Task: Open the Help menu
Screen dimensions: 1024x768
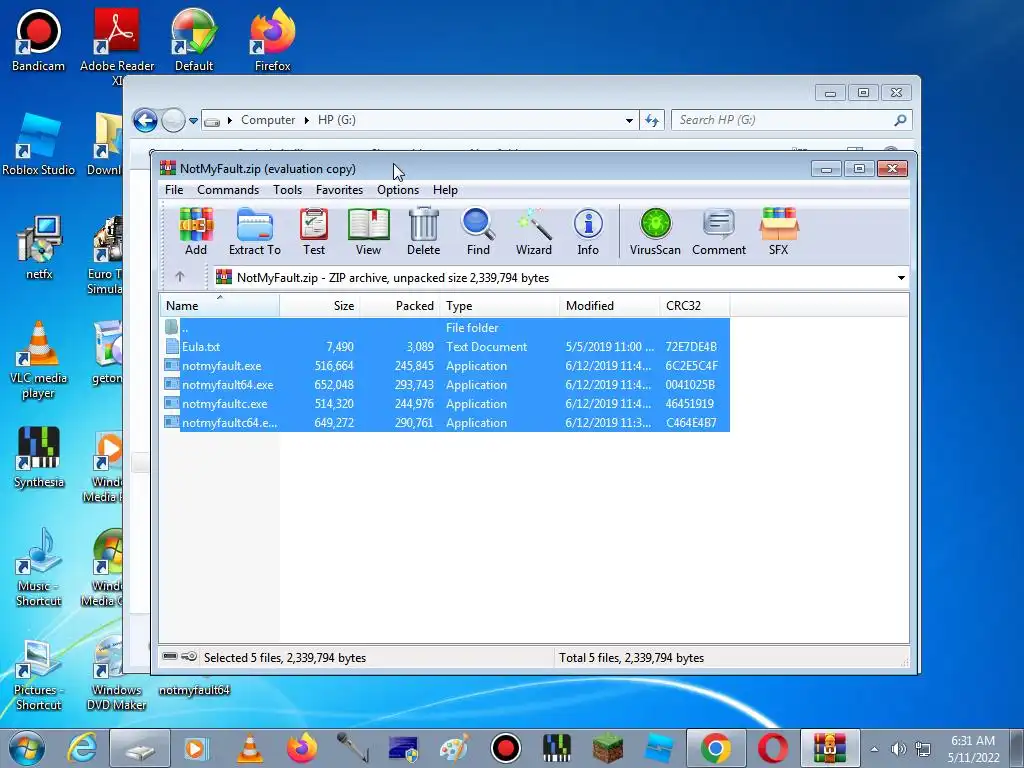Action: (445, 190)
